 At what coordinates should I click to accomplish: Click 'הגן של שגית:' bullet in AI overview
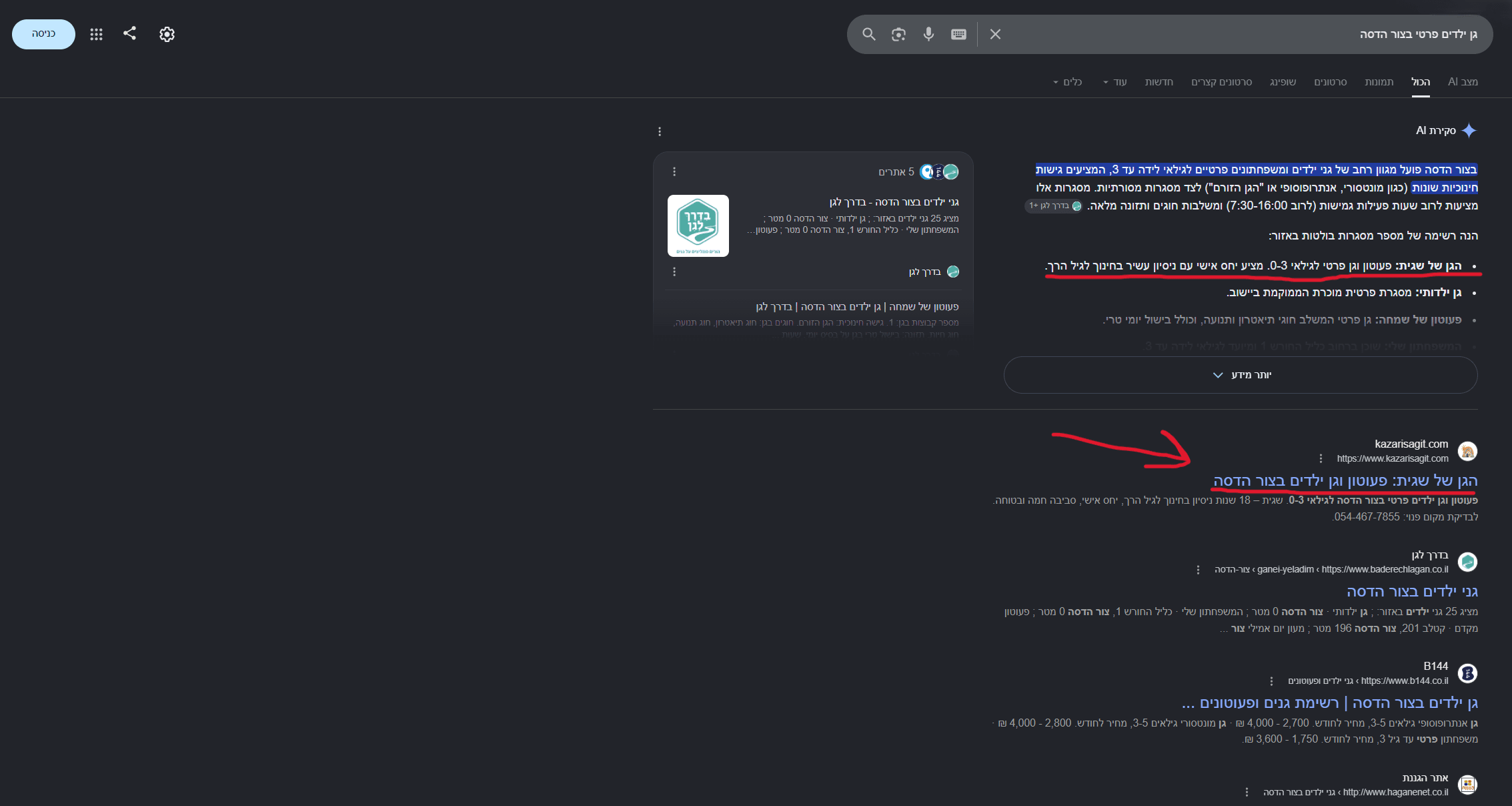pyautogui.click(x=1429, y=266)
